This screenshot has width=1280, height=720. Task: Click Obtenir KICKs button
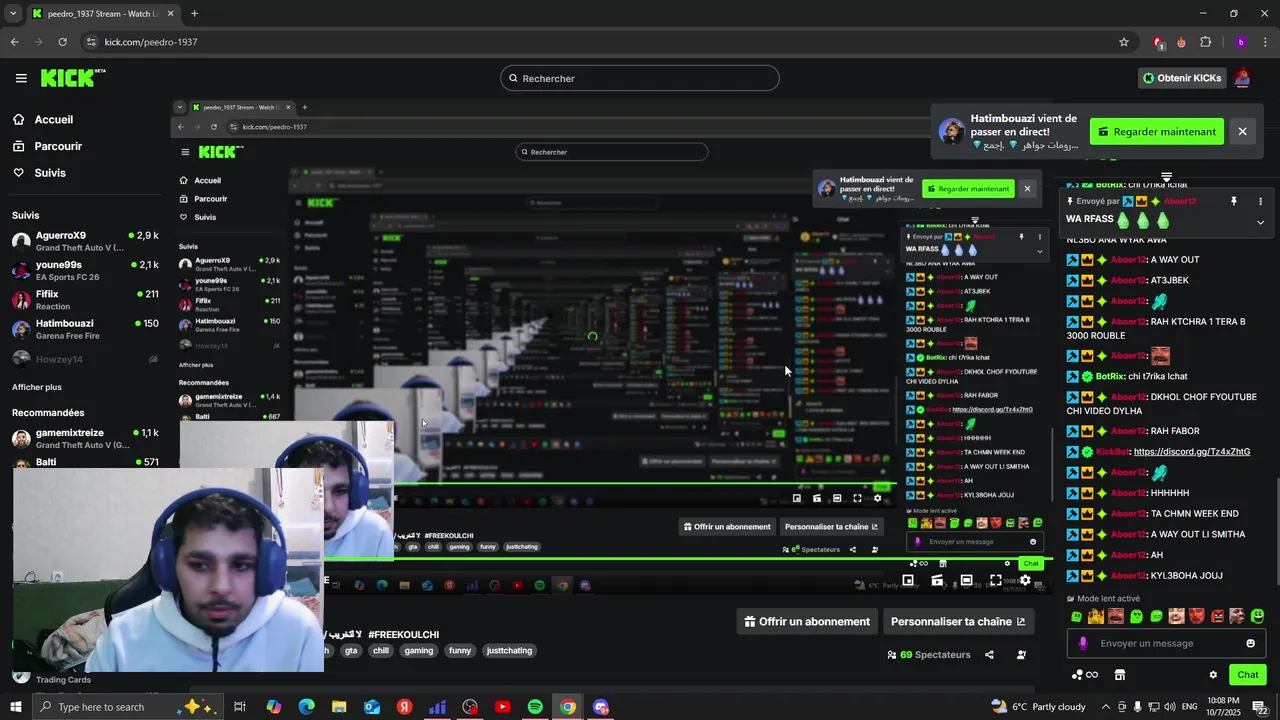pos(1182,78)
